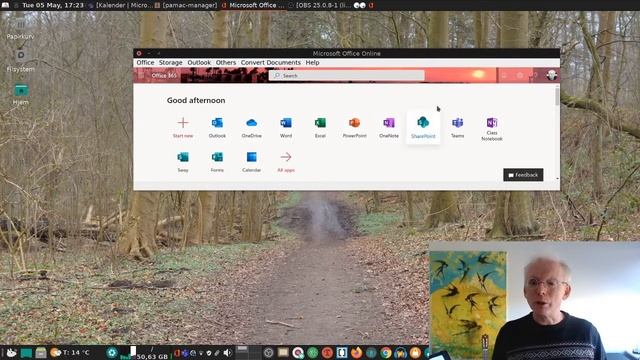Viewport: 640px width, 360px height.
Task: Click the Feedback button
Action: tap(523, 175)
